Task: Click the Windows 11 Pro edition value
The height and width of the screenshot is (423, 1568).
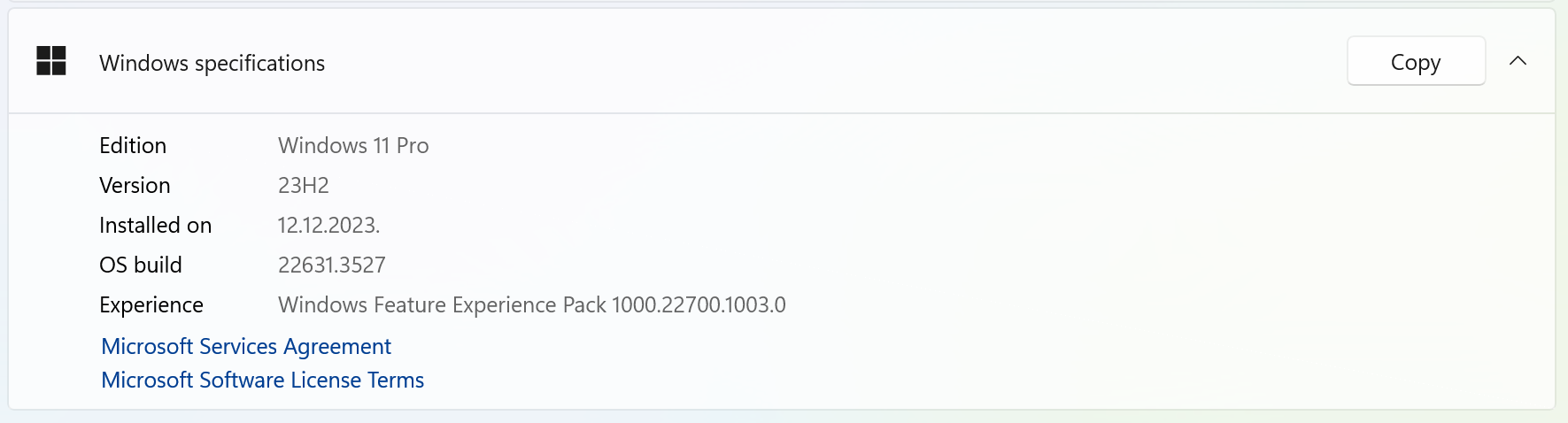Action: coord(353,145)
